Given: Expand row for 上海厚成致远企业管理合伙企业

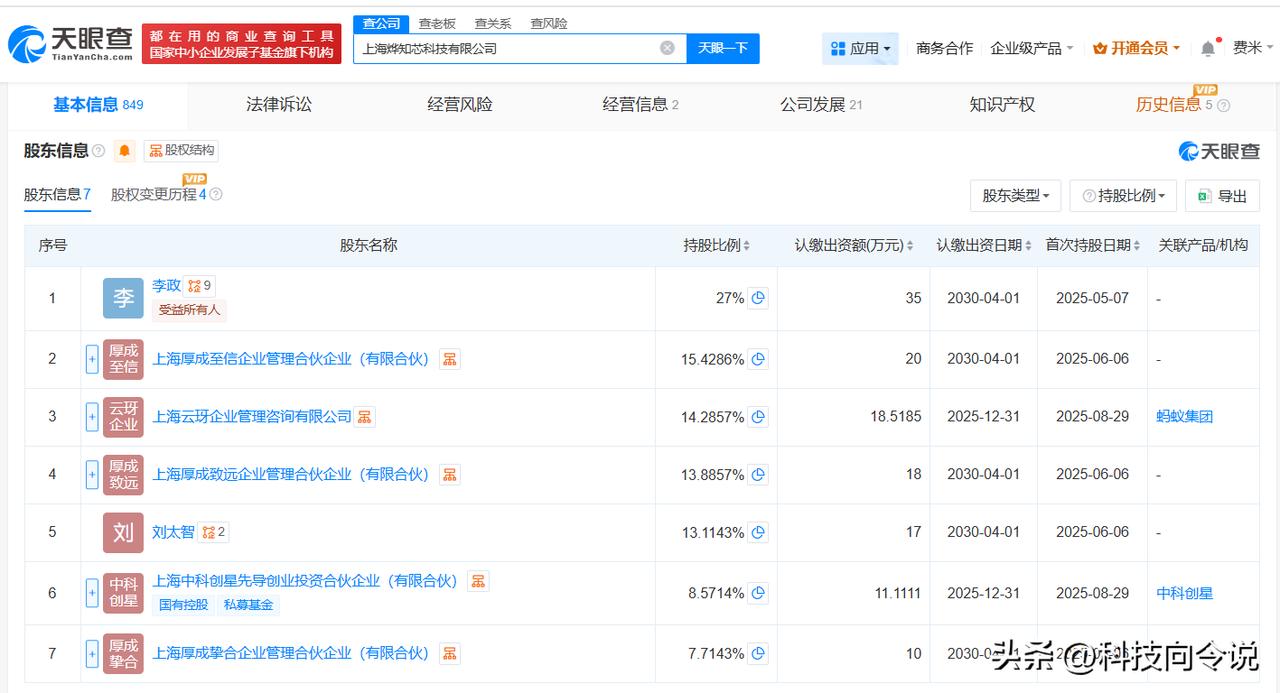Looking at the screenshot, I should [x=92, y=475].
